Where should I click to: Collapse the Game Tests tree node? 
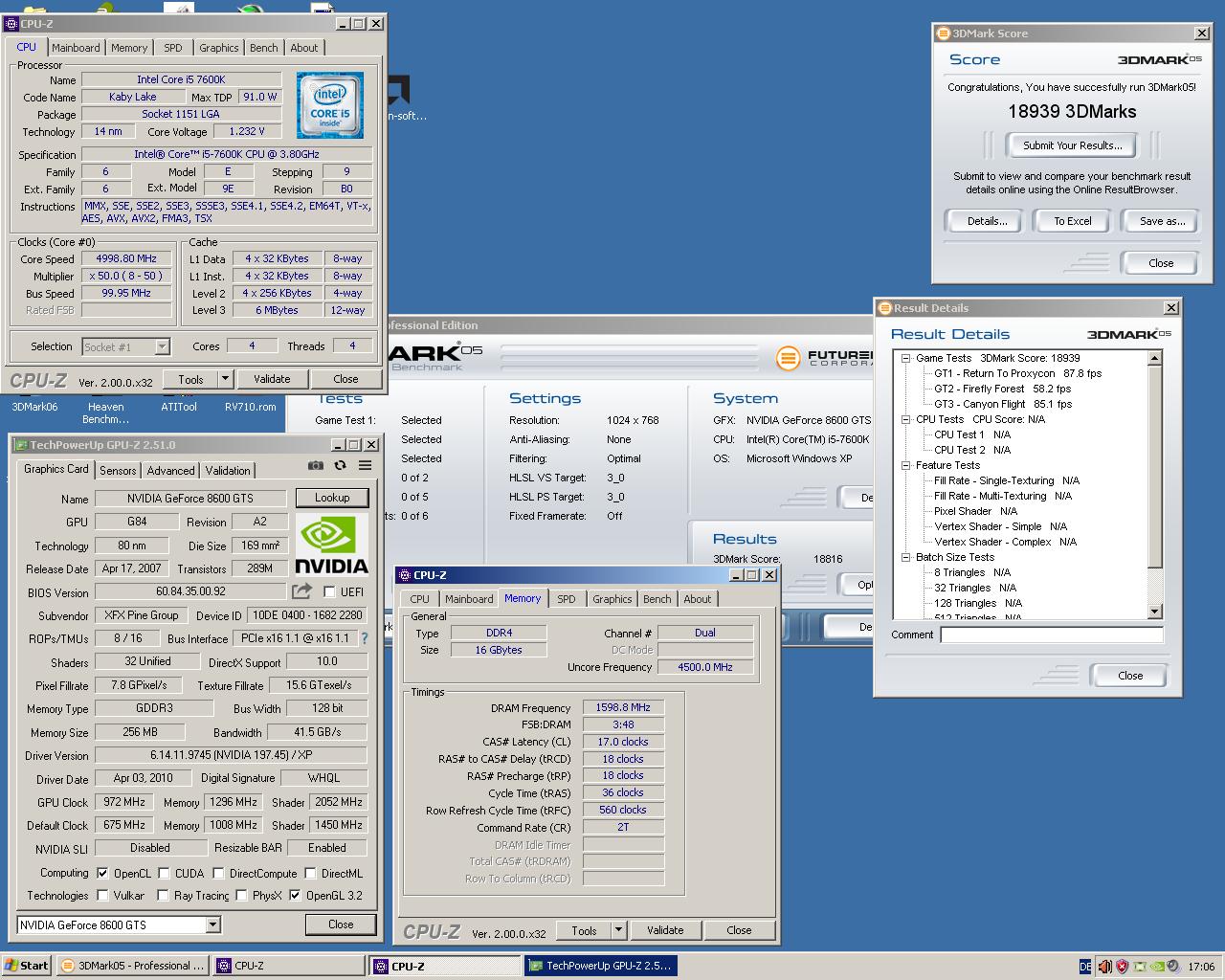[x=905, y=358]
